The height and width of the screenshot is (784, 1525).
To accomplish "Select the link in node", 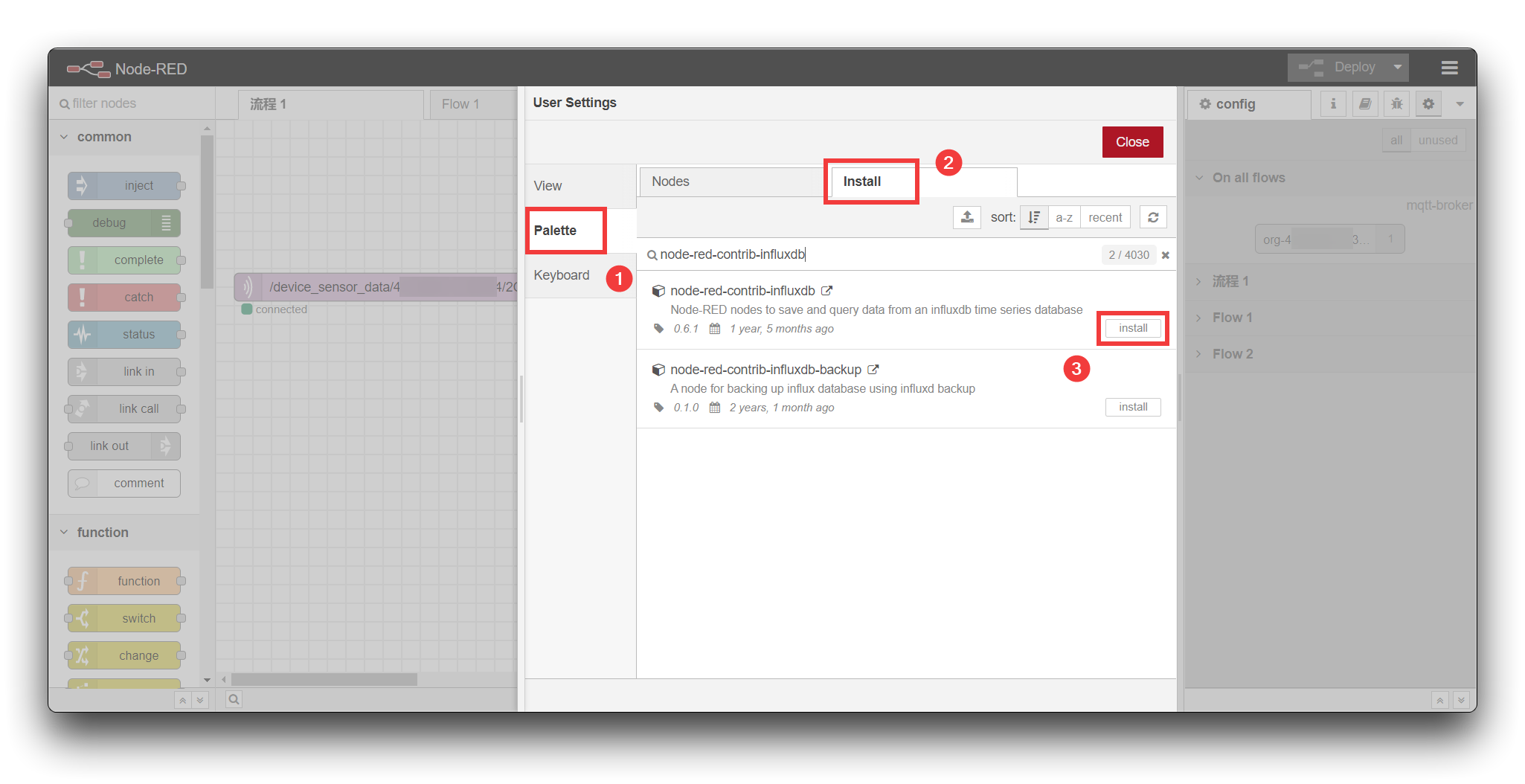I will (124, 372).
